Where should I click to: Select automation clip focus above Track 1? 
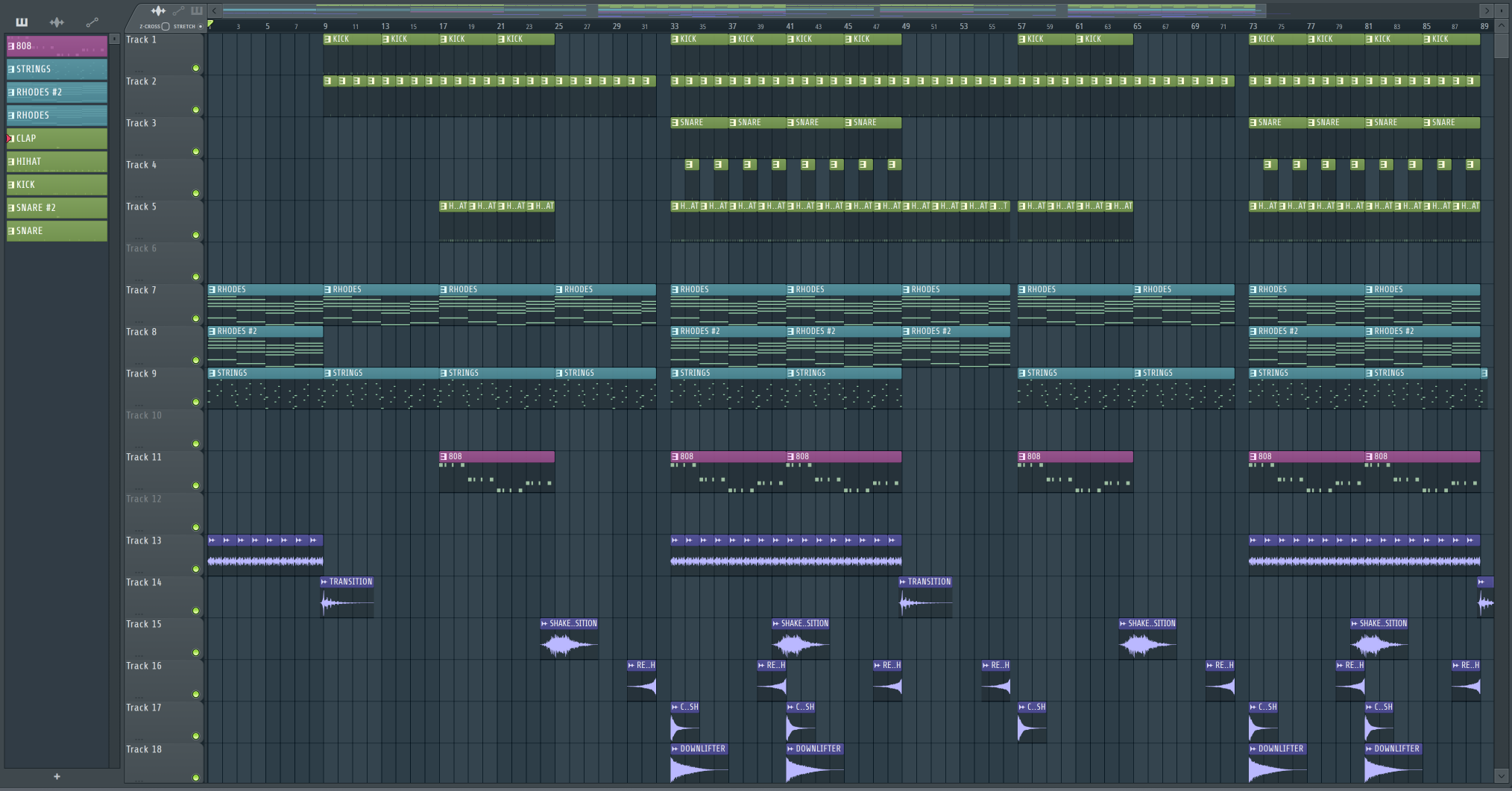pyautogui.click(x=178, y=10)
